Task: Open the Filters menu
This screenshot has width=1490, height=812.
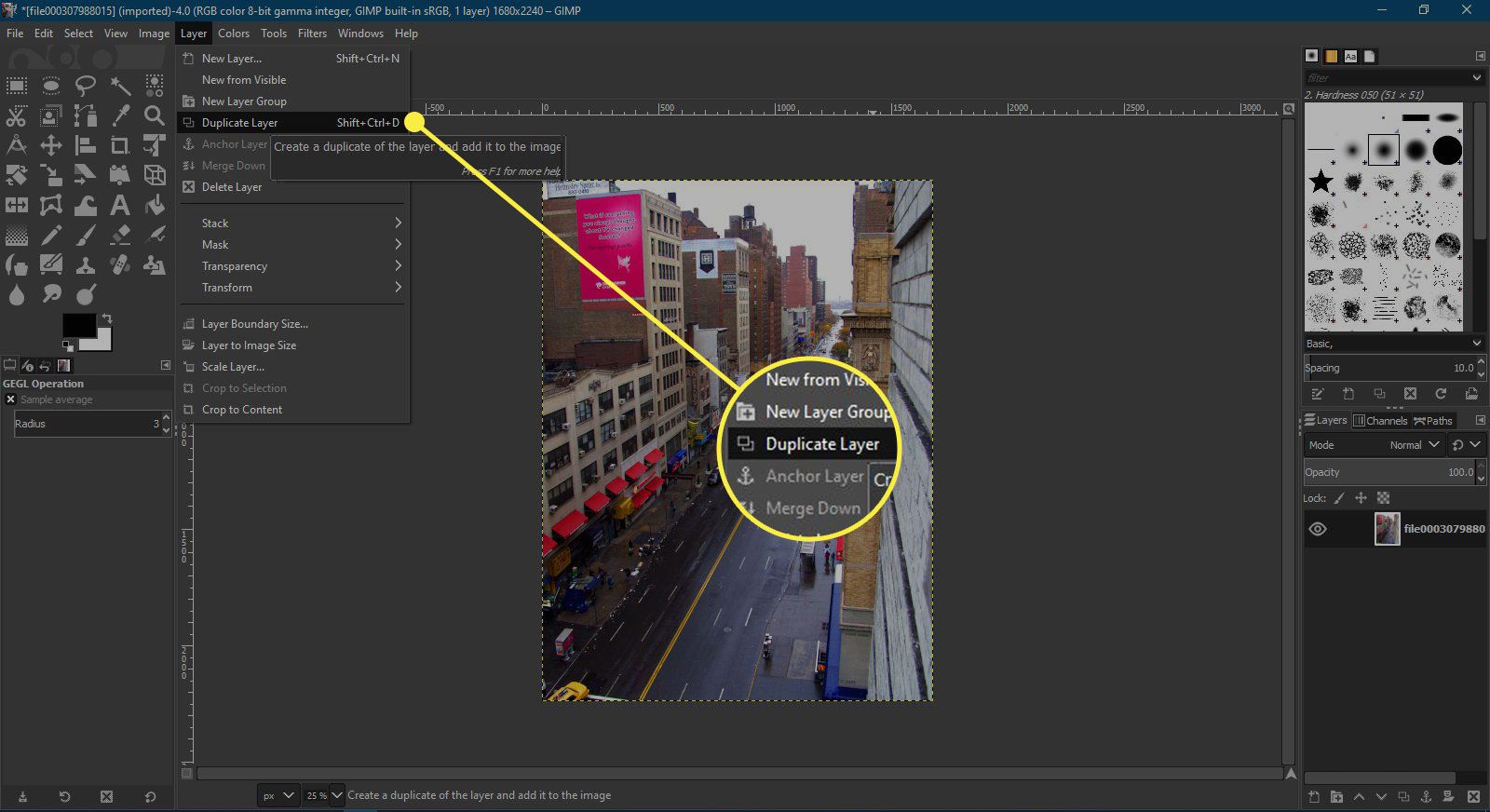Action: point(312,34)
